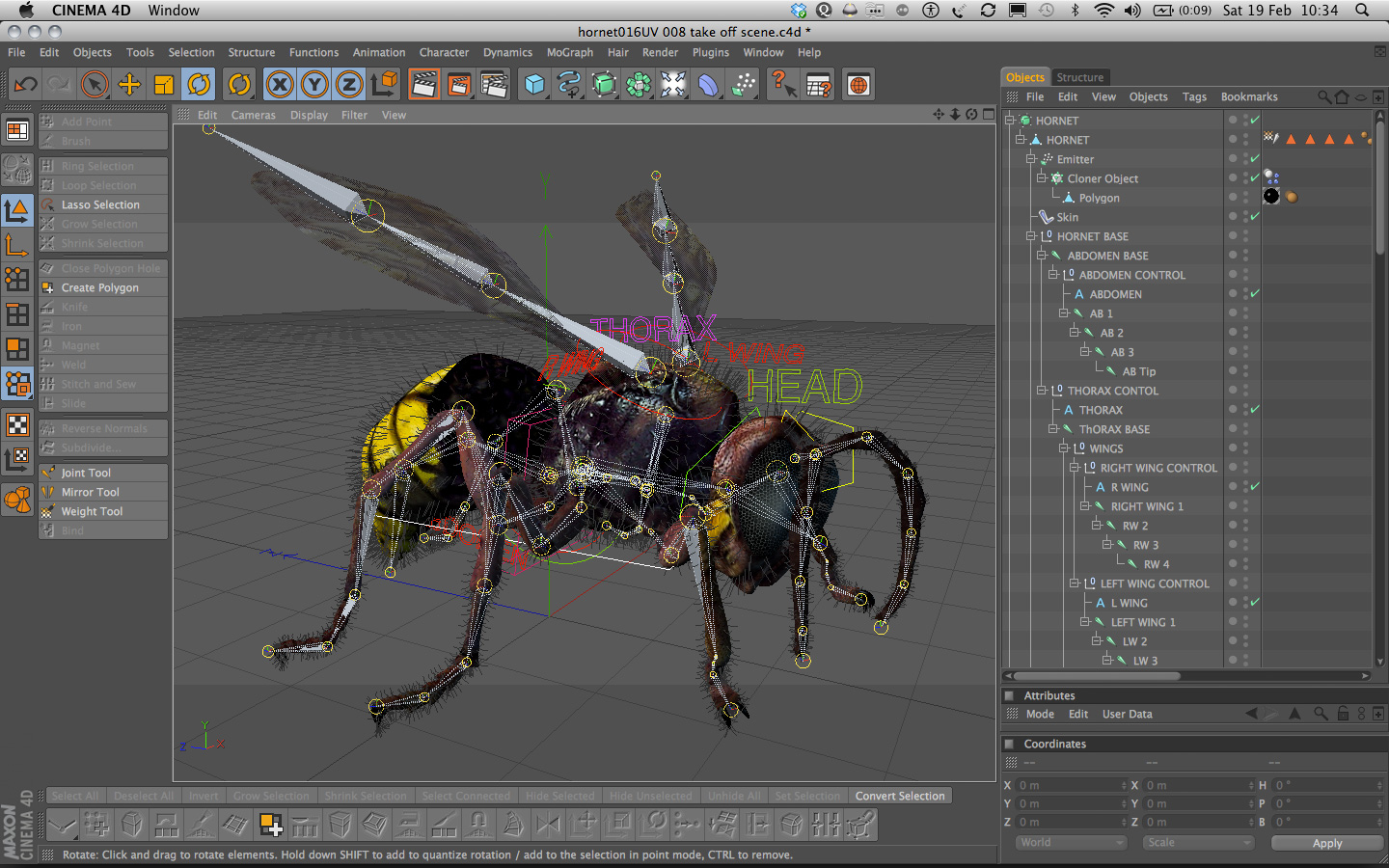This screenshot has width=1389, height=868.
Task: Disable the Skin object checkmark
Action: (x=1254, y=217)
